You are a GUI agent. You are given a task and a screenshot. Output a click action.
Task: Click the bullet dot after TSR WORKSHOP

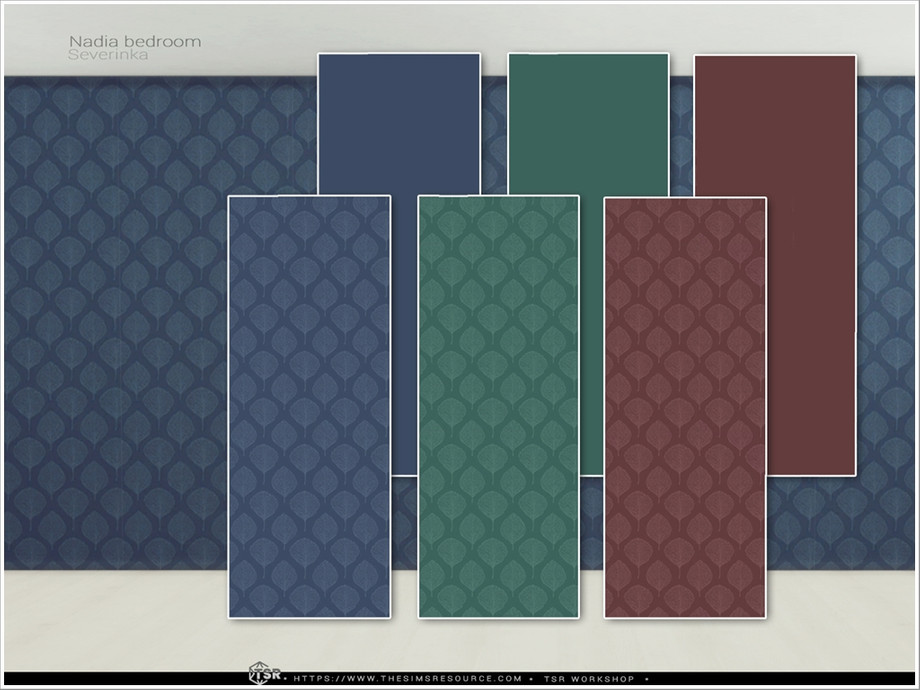pos(648,678)
